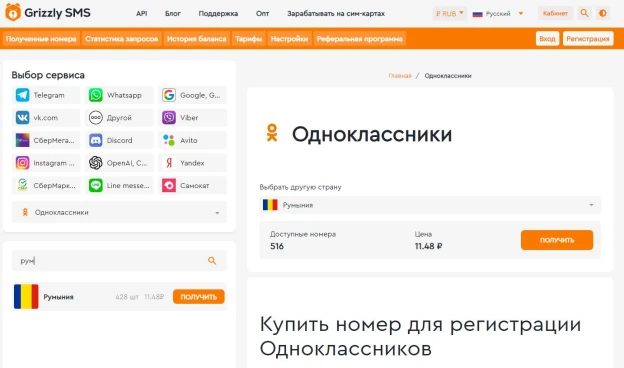Click Получить in the Румыния search result row

199,297
